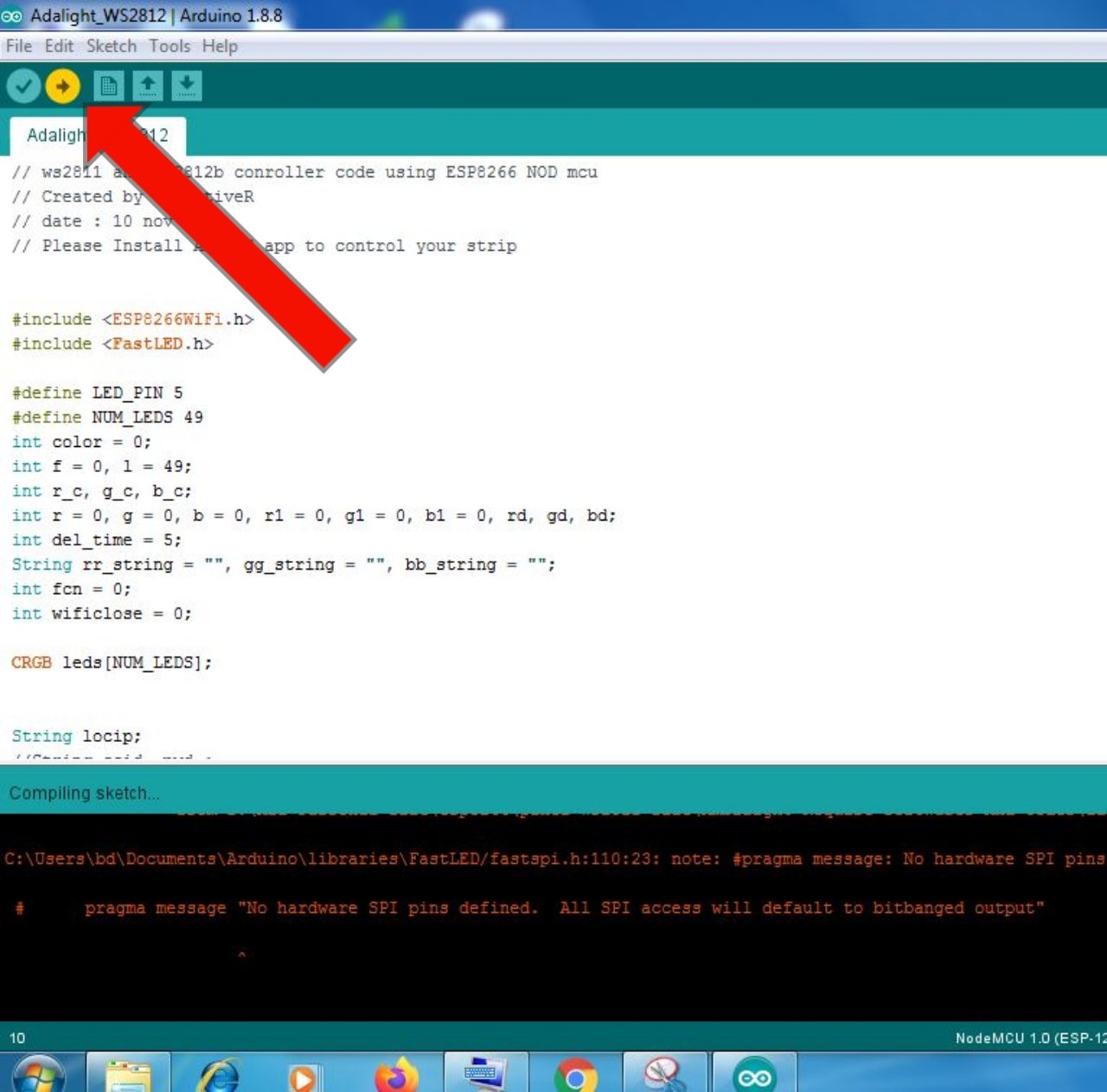Click the 'String rr_string' declaration line
Image resolution: width=1107 pixels, height=1092 pixels.
(284, 565)
